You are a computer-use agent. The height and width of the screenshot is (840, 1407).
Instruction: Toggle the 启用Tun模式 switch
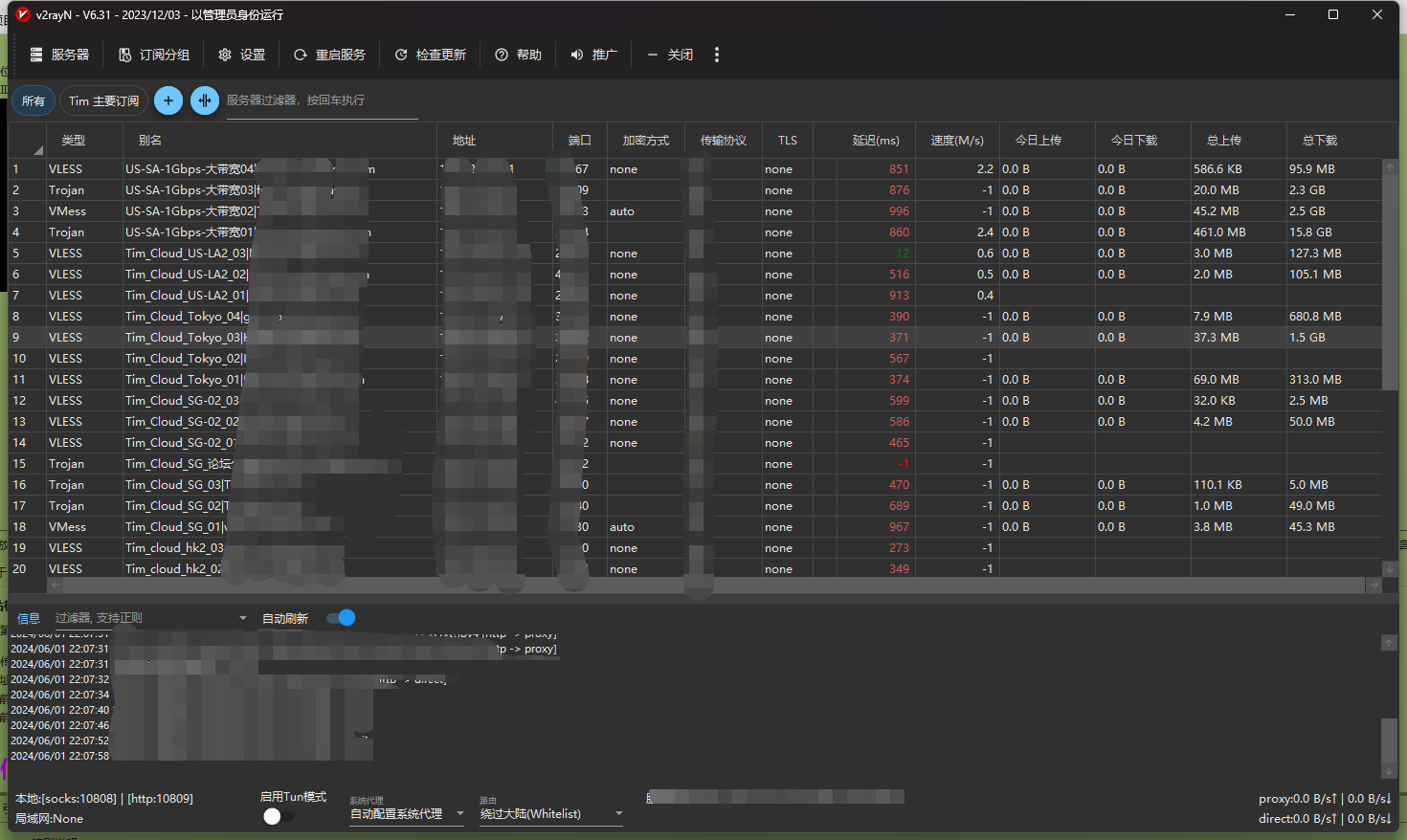point(278,816)
